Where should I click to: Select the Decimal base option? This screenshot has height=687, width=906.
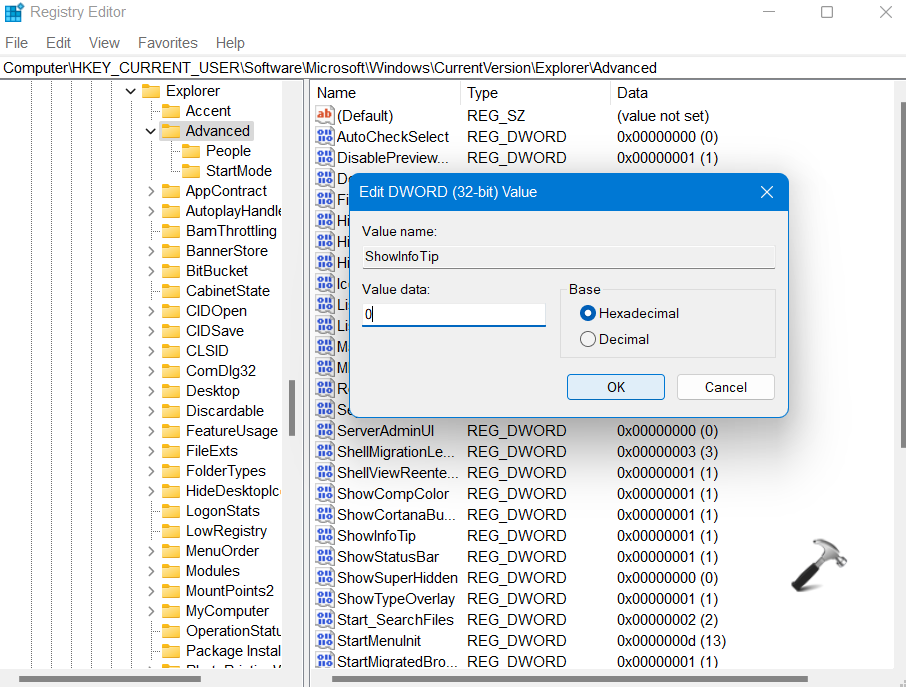click(589, 339)
